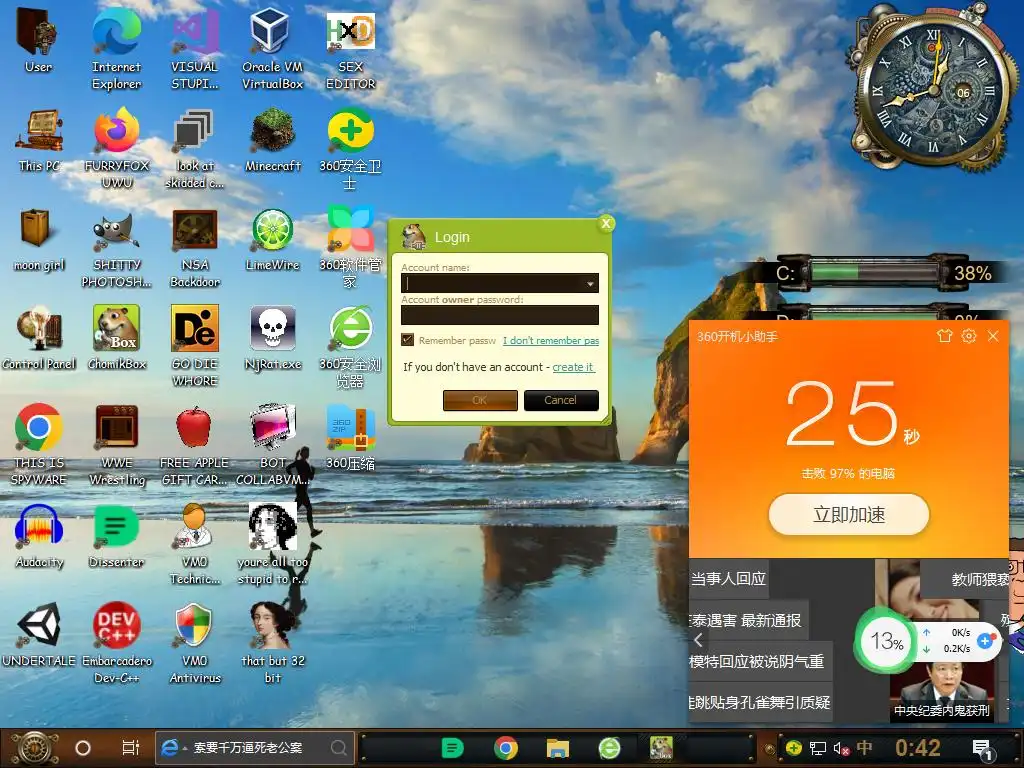Open the 中央纪委内鬼获刑 news thumbnail

[x=942, y=692]
